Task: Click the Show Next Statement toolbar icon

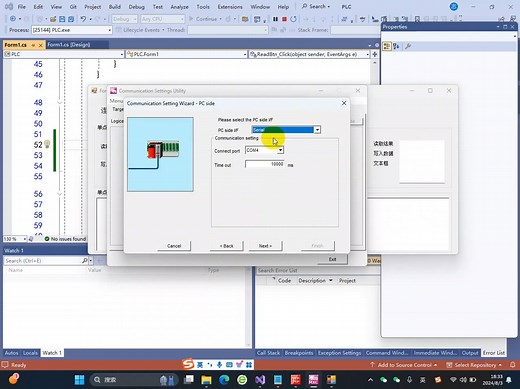Action: pyautogui.click(x=307, y=19)
